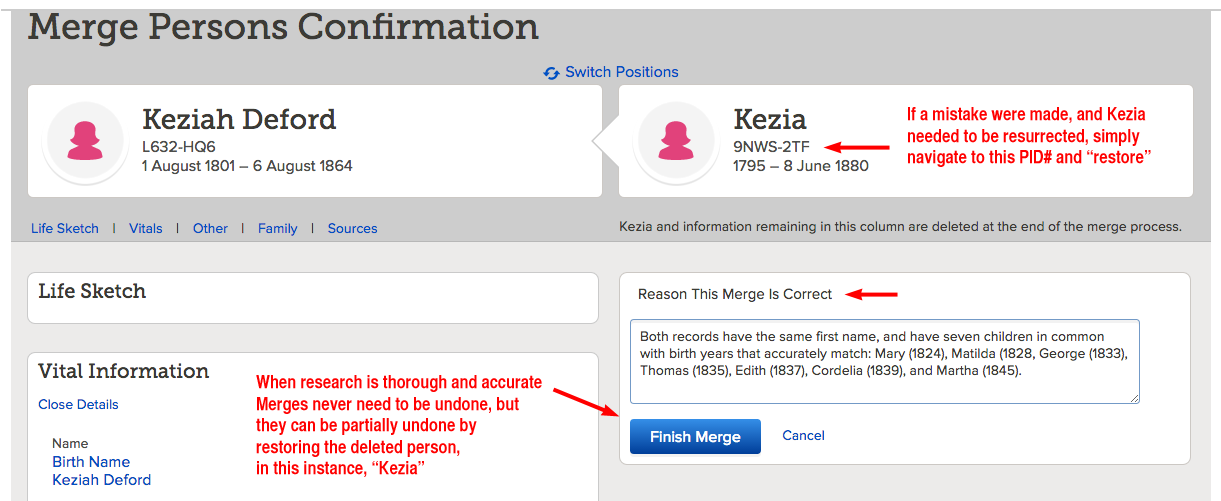
Task: Select Kezia's pink avatar icon
Action: (x=678, y=141)
